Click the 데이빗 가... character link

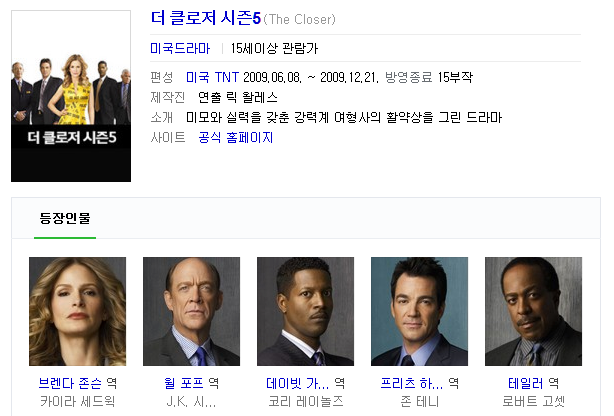(298, 383)
